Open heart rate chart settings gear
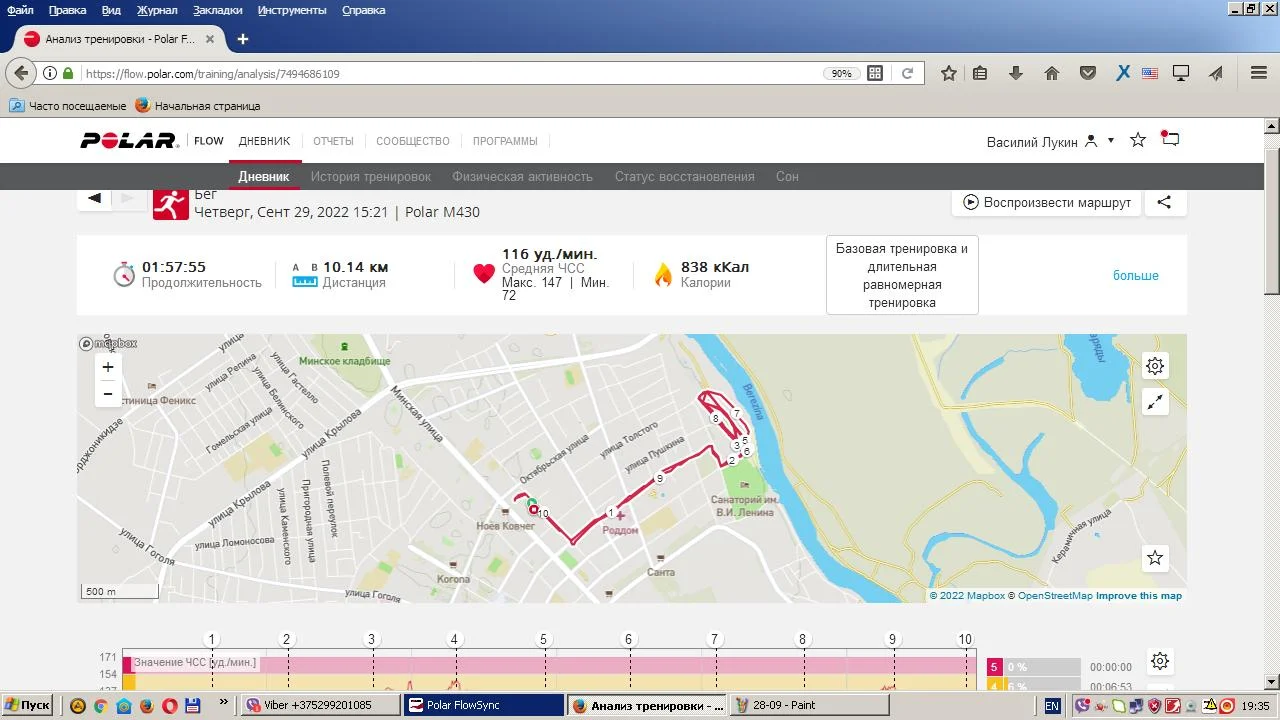This screenshot has width=1280, height=720. click(x=1159, y=661)
